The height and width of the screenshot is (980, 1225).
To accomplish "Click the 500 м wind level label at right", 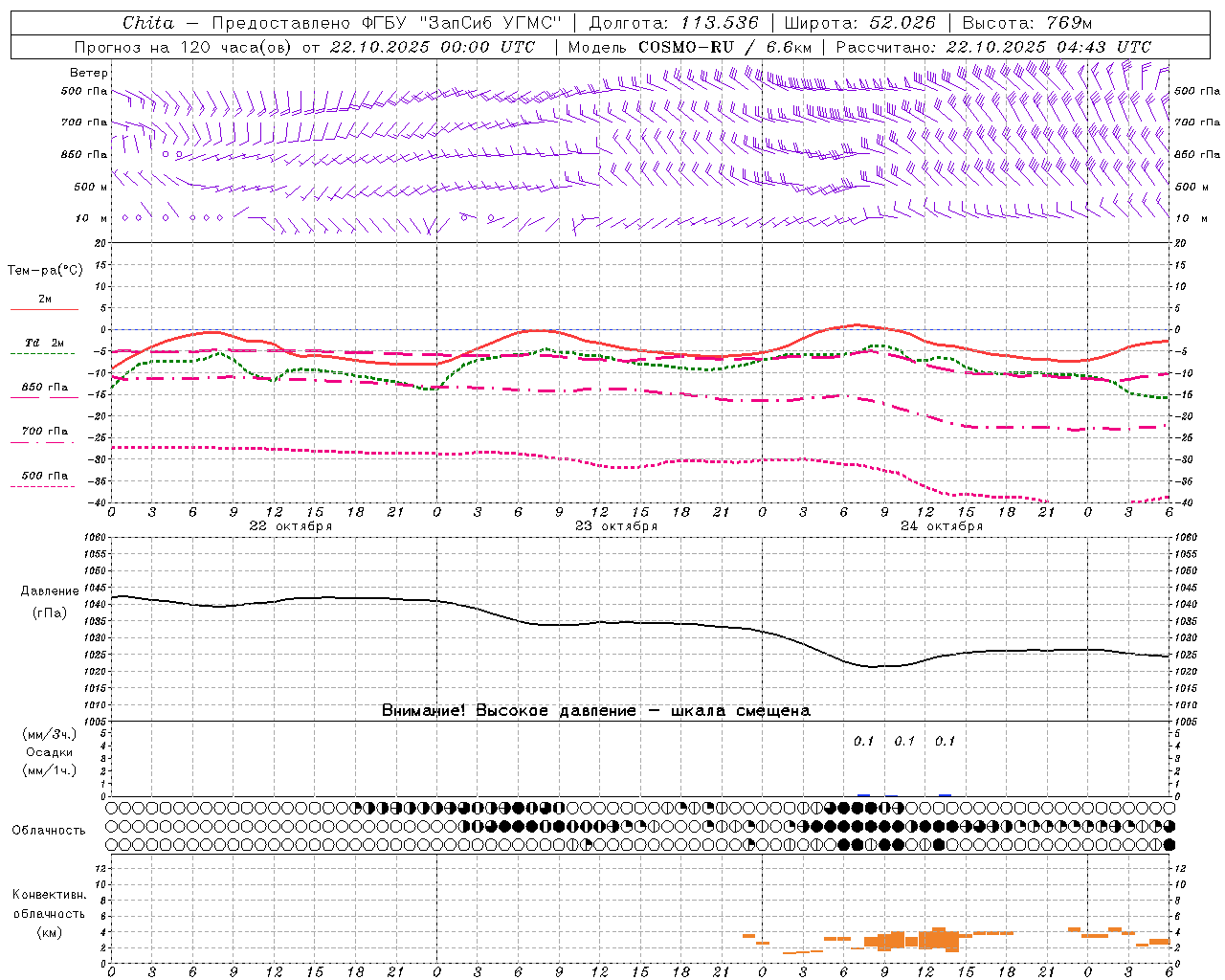I will point(1192,187).
